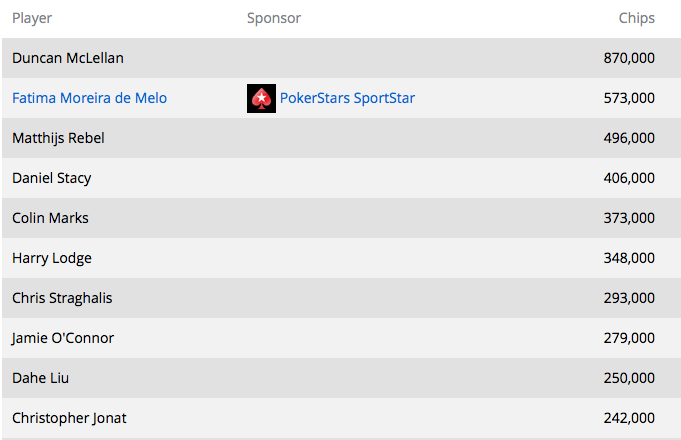The image size is (681, 440).
Task: Click the PokerStars spade logo icon
Action: coord(261,98)
